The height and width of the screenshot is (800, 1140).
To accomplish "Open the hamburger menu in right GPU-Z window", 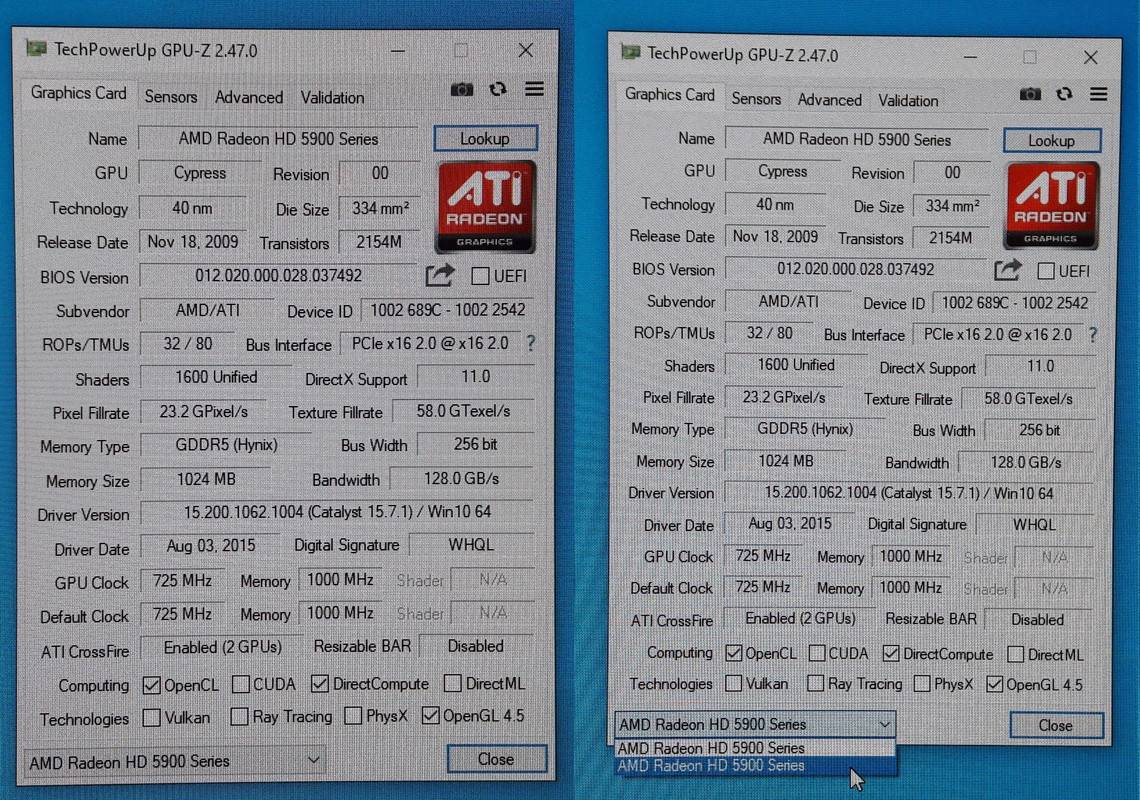I will pos(1099,94).
